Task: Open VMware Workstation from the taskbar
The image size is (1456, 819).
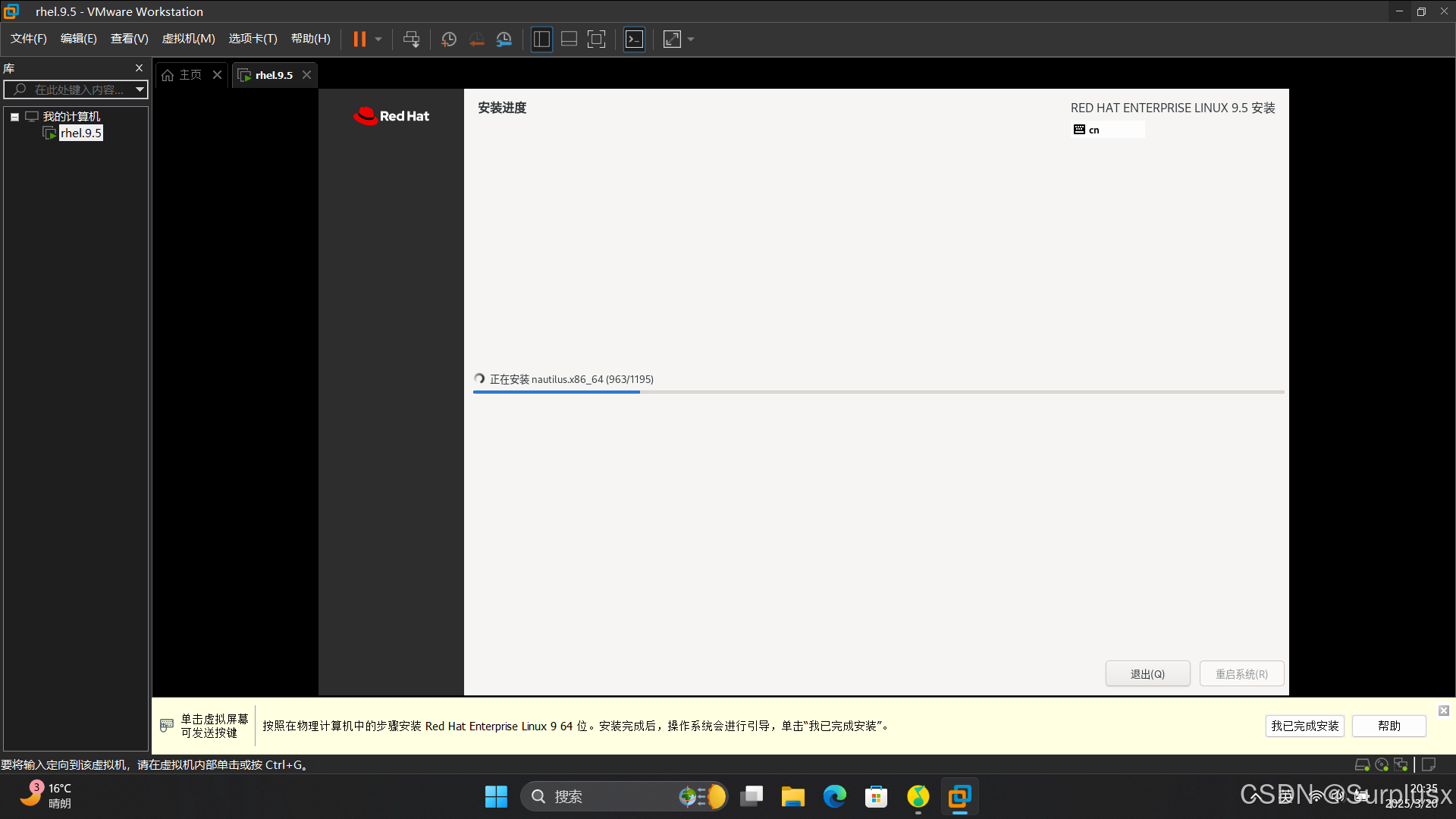Action: click(x=959, y=796)
